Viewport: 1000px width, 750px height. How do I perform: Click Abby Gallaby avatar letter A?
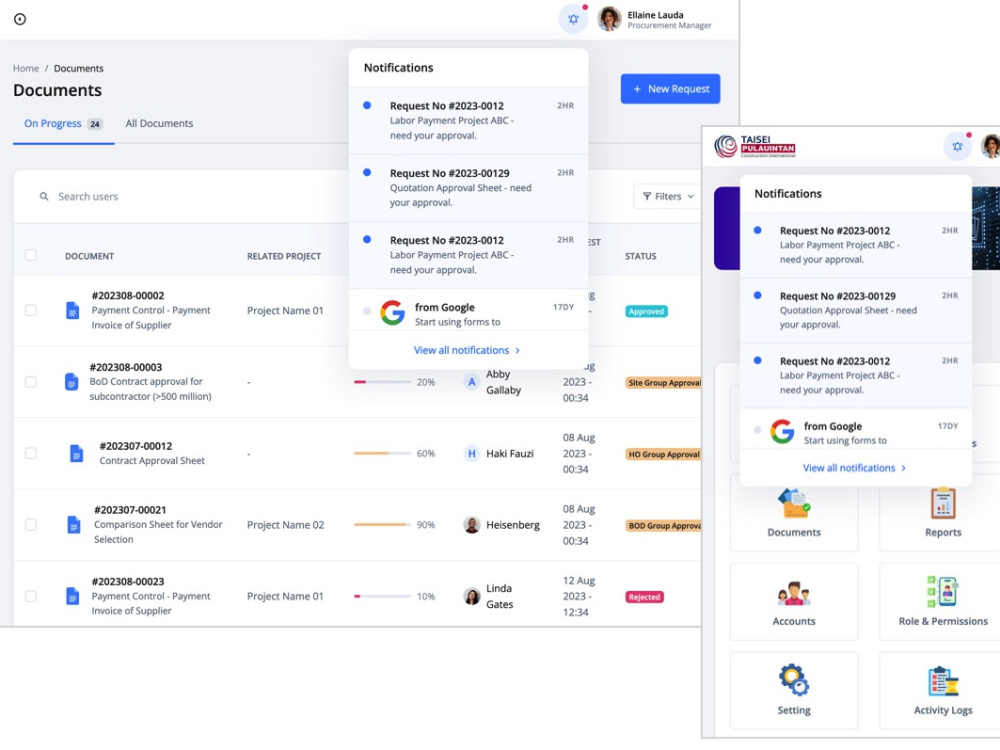point(471,382)
